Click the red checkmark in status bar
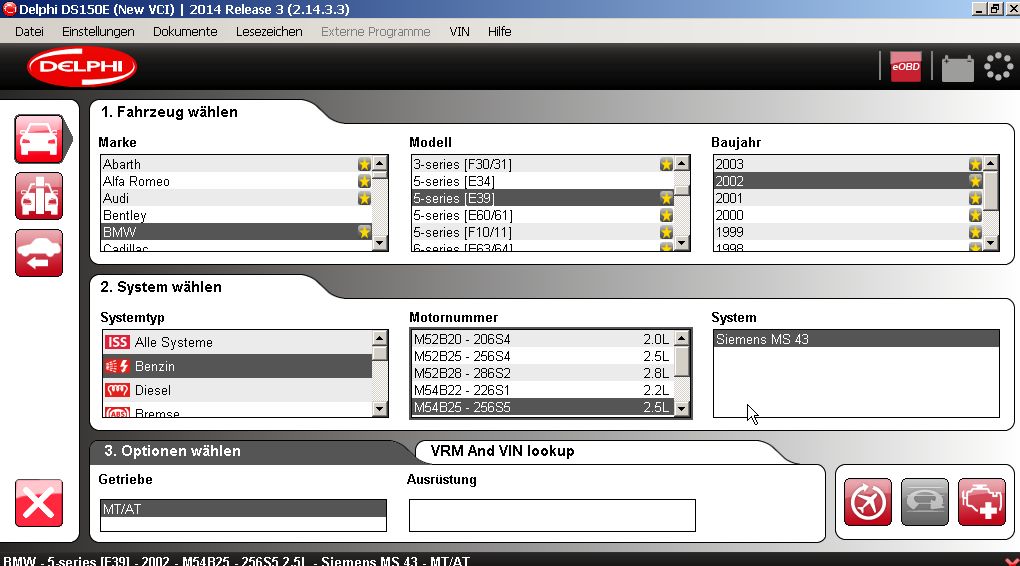This screenshot has width=1020, height=566. tap(1011, 561)
